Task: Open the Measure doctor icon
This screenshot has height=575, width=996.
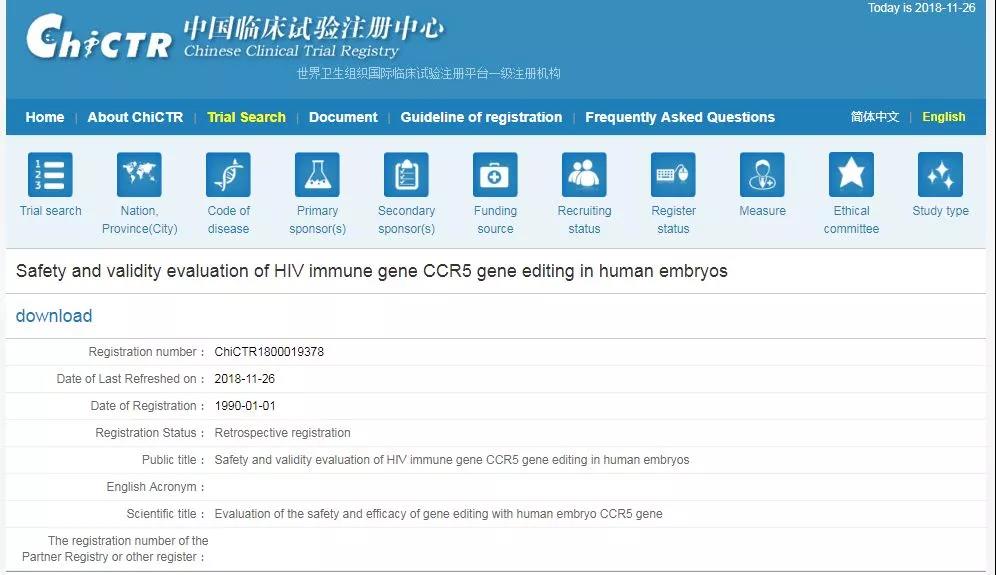Action: (762, 175)
